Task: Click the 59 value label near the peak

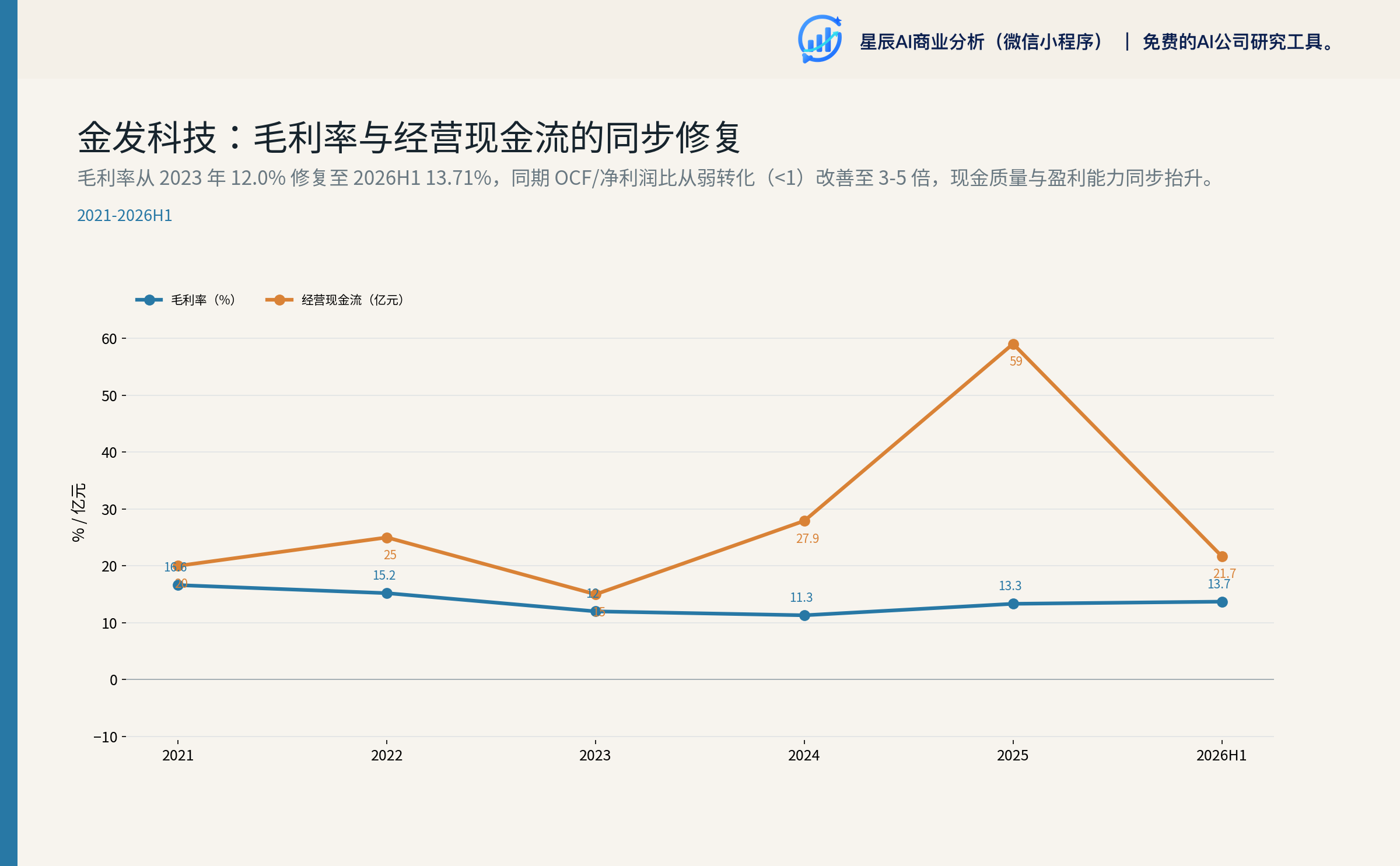Action: tap(1016, 362)
